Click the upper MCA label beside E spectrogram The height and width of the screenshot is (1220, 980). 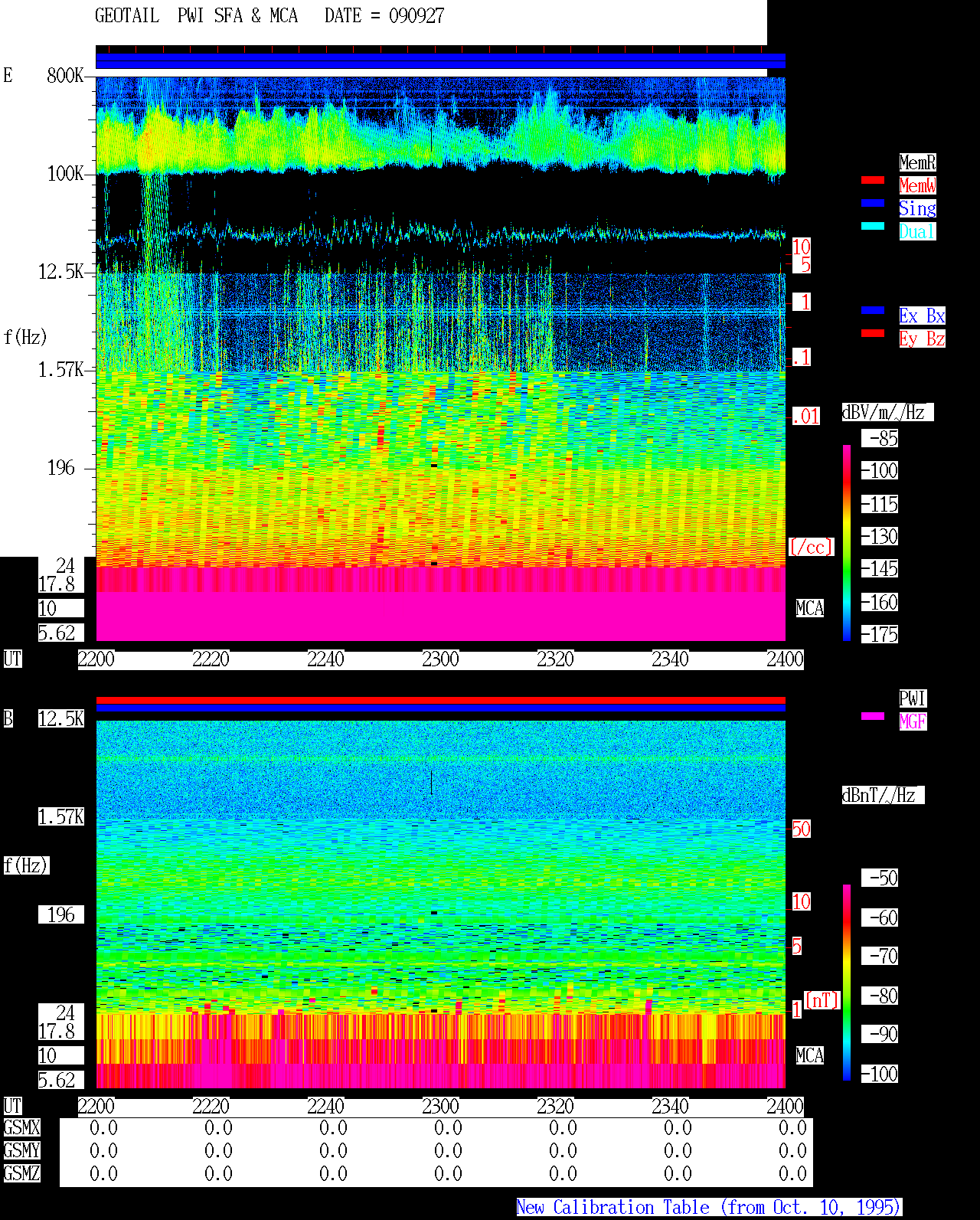pos(810,609)
